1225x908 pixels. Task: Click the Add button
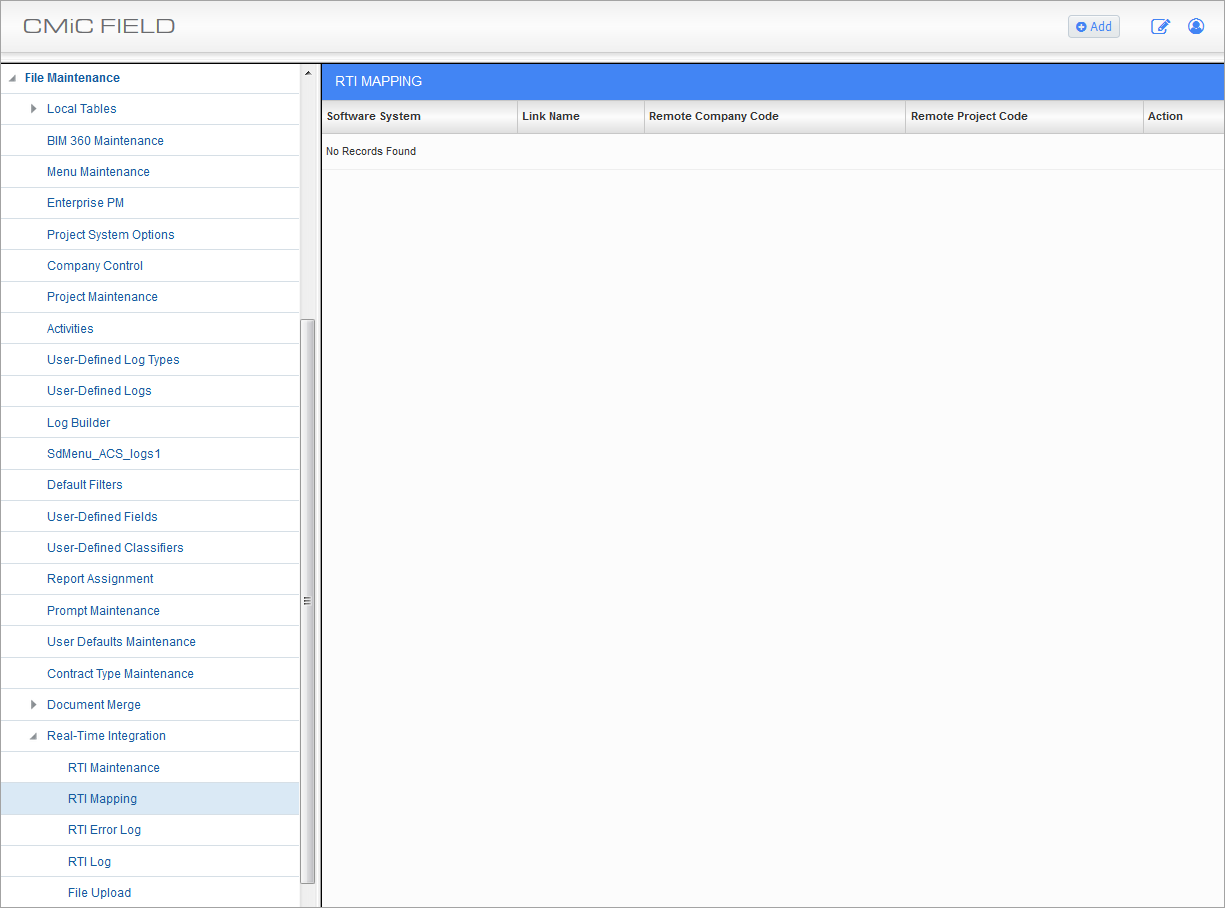1093,26
